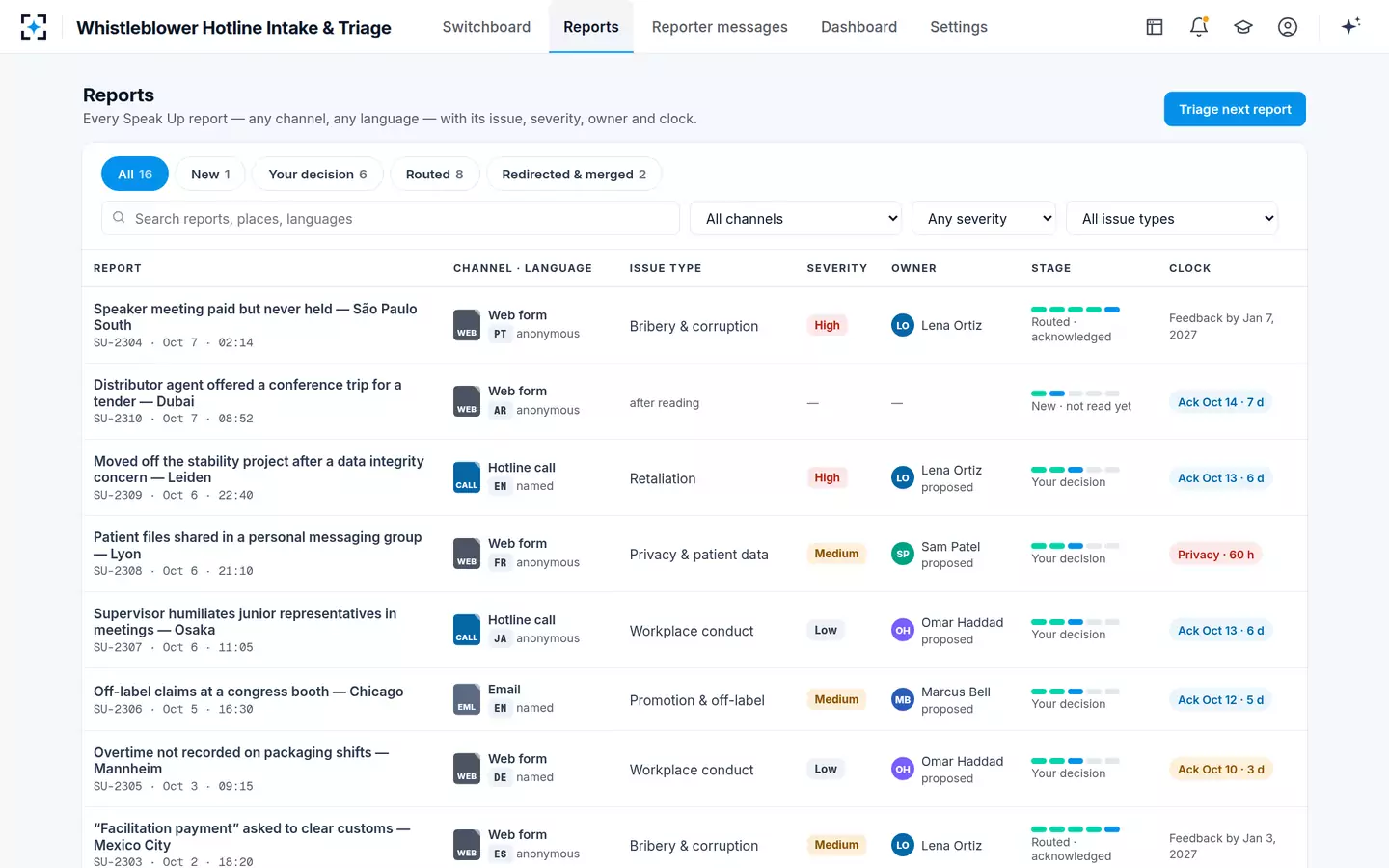This screenshot has width=1389, height=868.
Task: Open the notifications bell
Action: 1199,27
